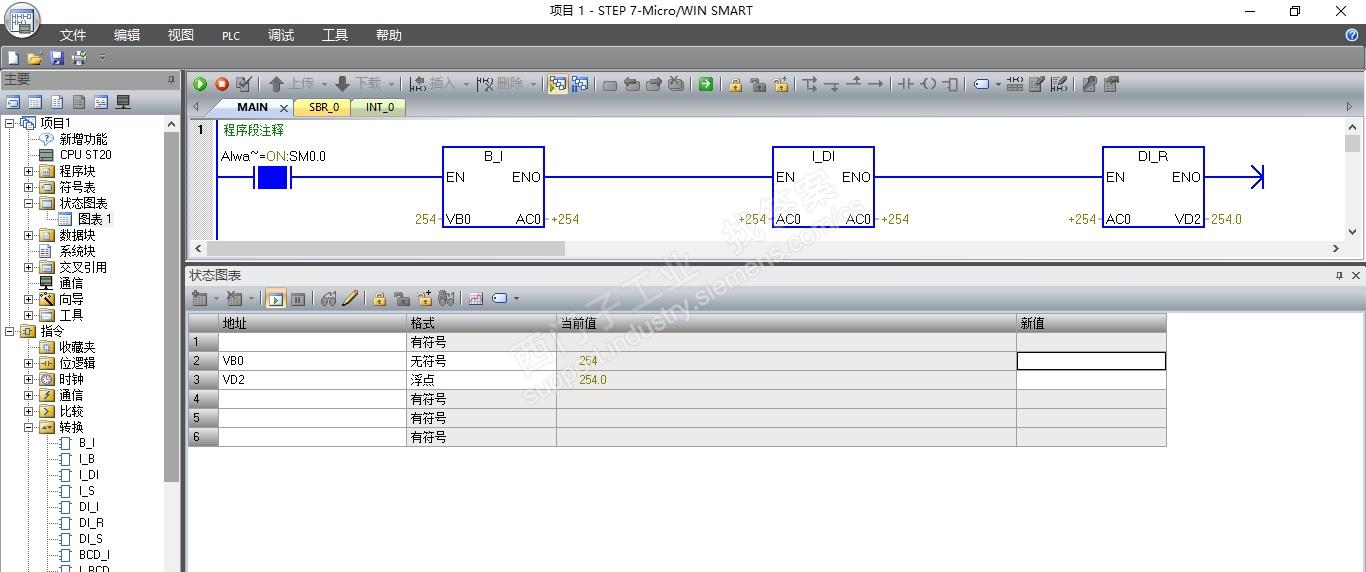Open the 编辑 menu

(x=127, y=35)
